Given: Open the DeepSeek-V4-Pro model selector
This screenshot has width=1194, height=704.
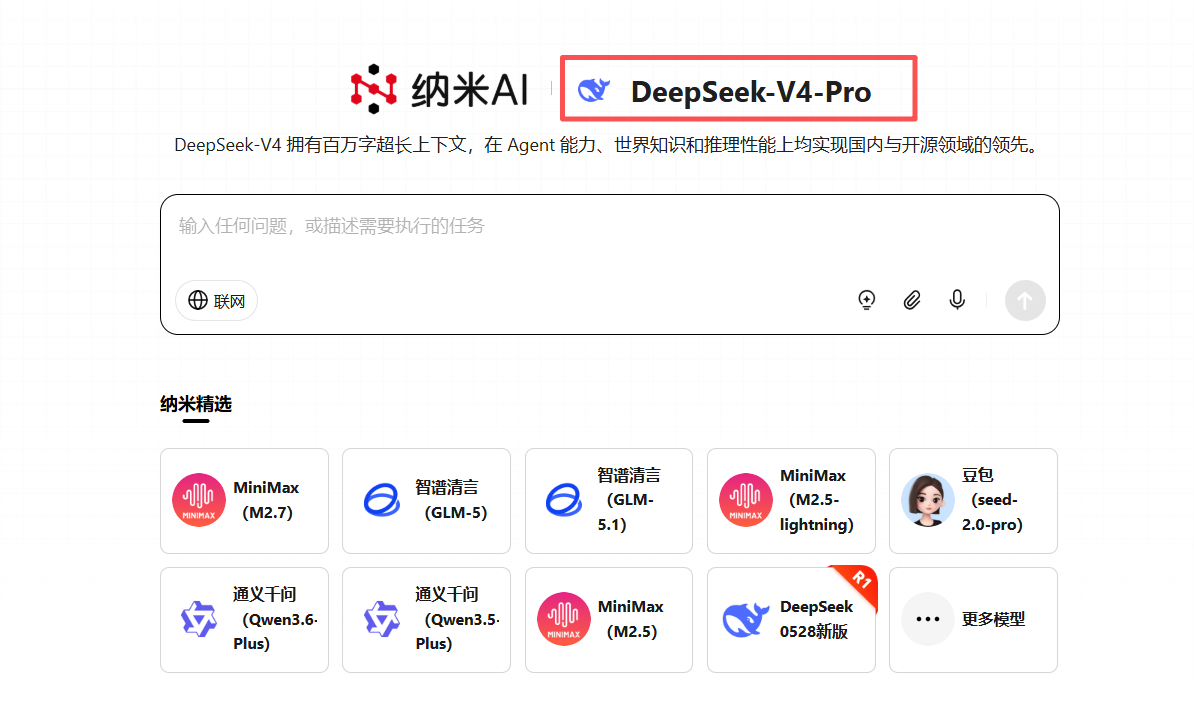Looking at the screenshot, I should tap(738, 88).
